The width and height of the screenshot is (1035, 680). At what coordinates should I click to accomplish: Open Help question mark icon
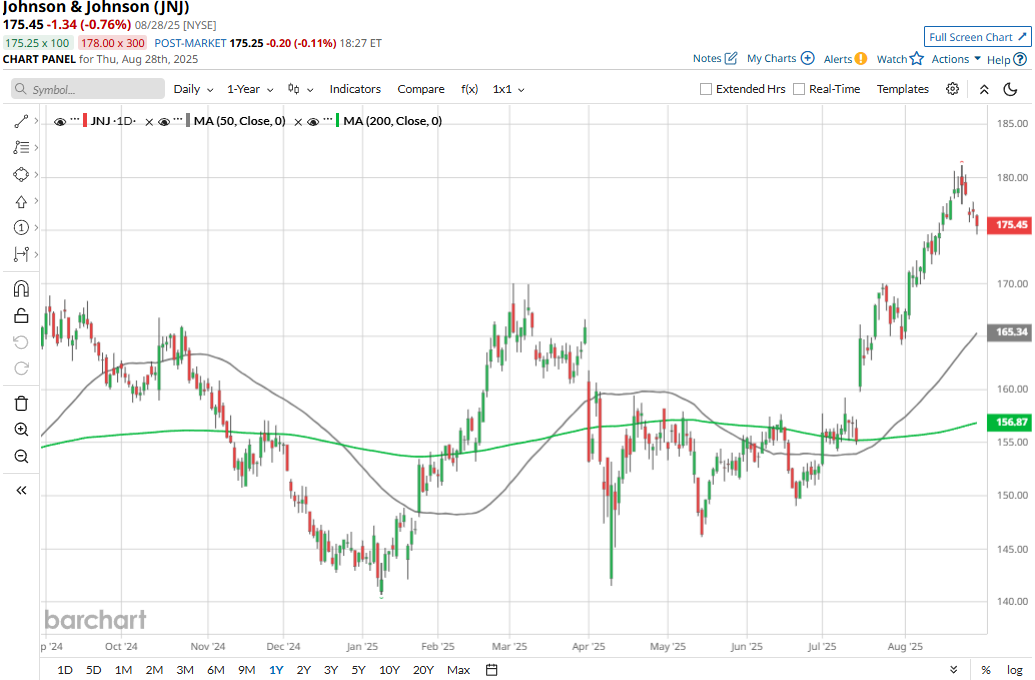[1020, 59]
